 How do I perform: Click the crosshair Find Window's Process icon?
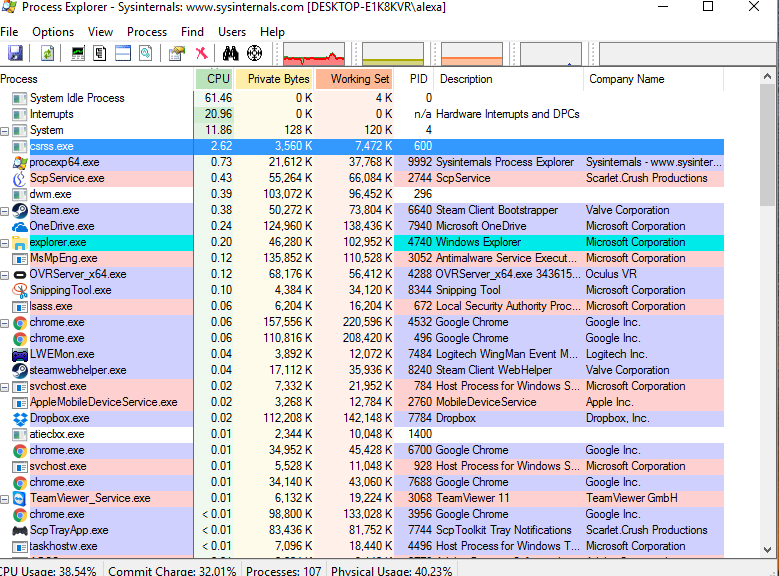click(254, 53)
